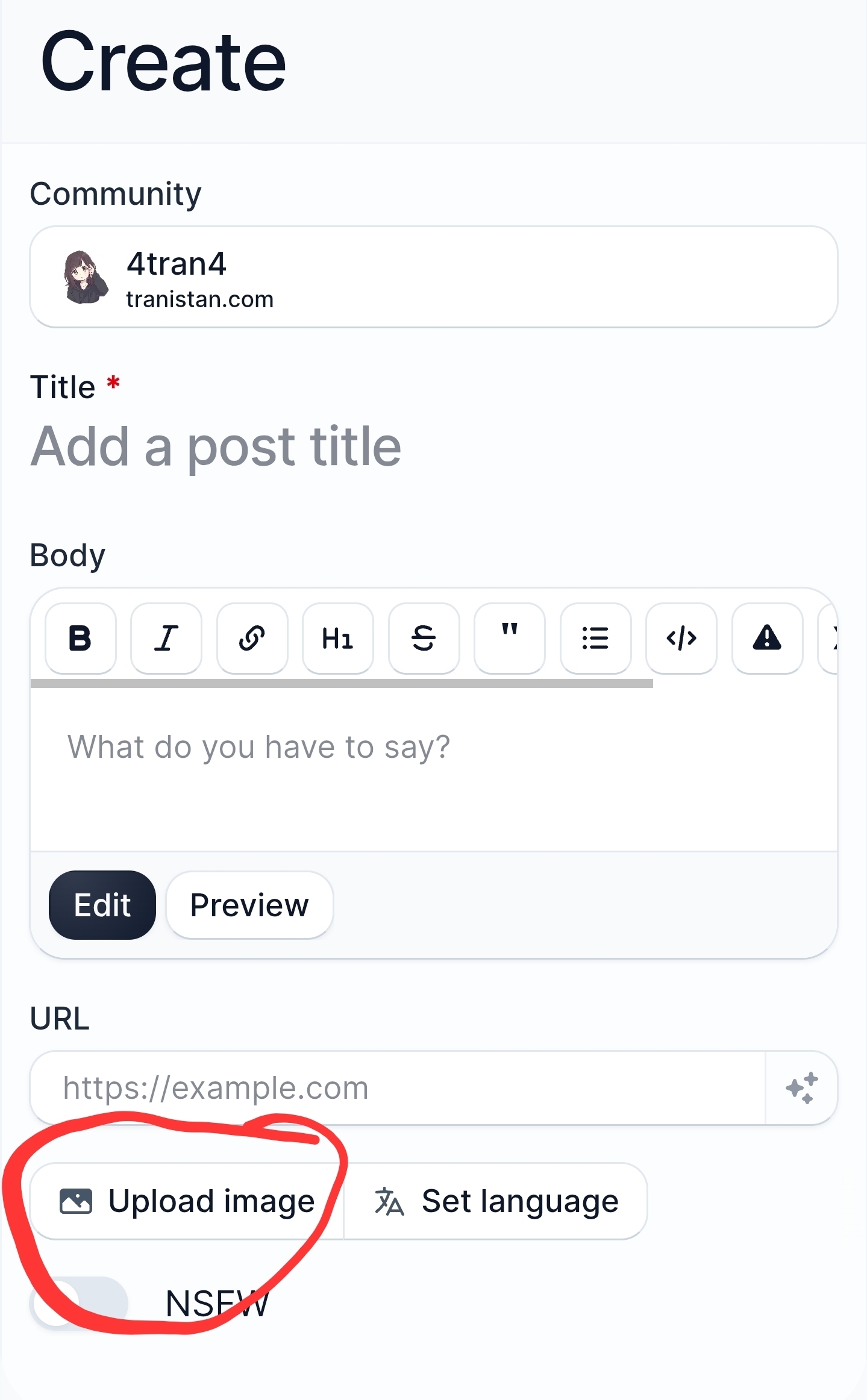The width and height of the screenshot is (867, 1400).
Task: Add a heading with H1 button
Action: pos(337,639)
